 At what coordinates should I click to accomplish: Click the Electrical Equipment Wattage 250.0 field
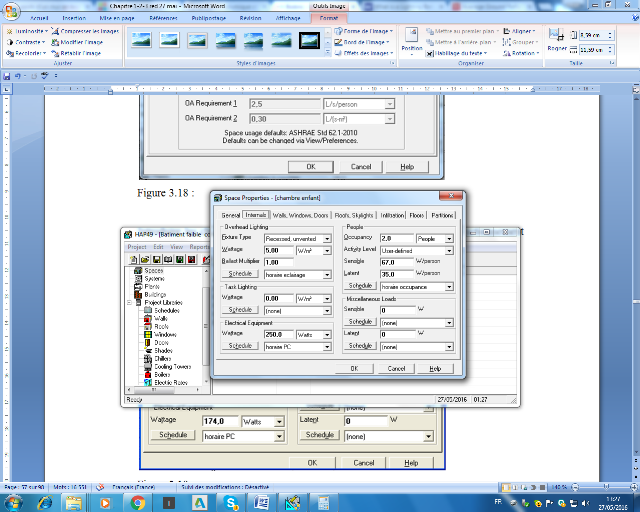click(278, 334)
